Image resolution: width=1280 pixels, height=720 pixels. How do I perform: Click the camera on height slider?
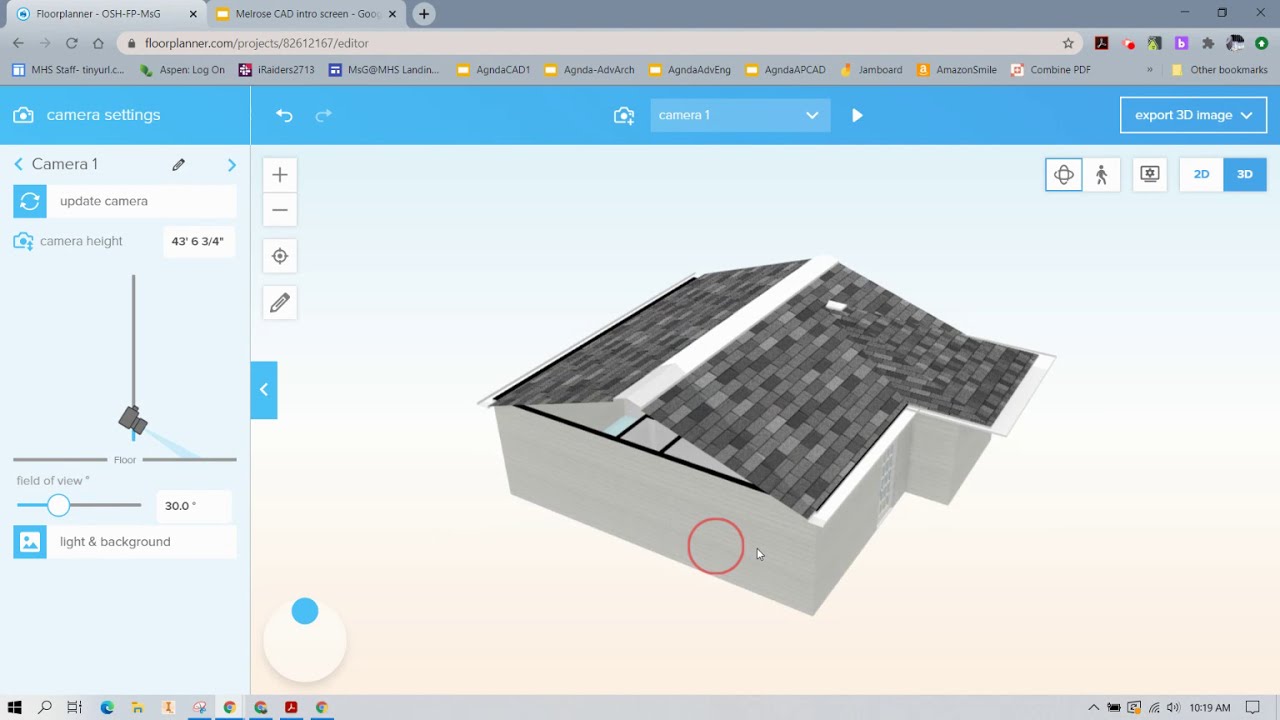point(132,421)
